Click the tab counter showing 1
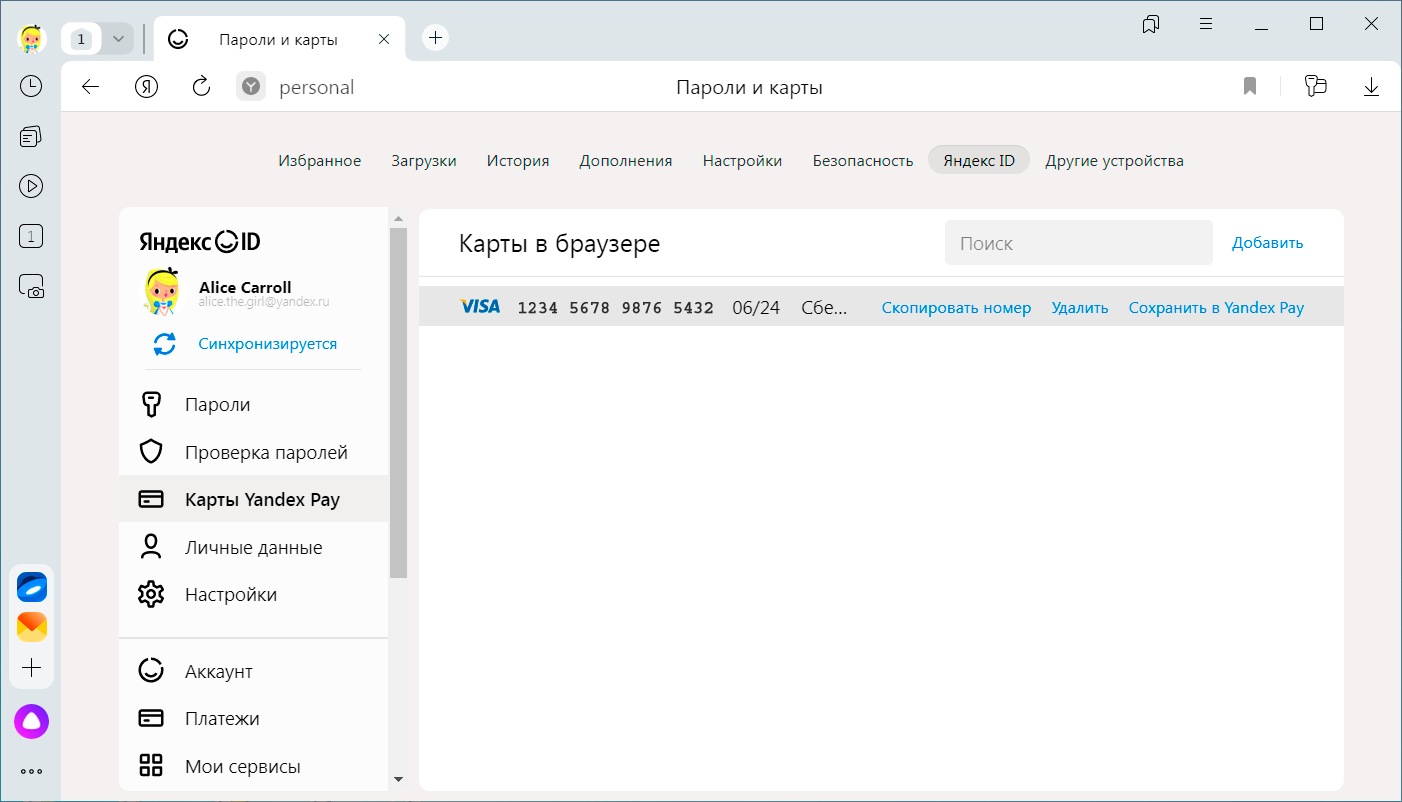 point(82,39)
